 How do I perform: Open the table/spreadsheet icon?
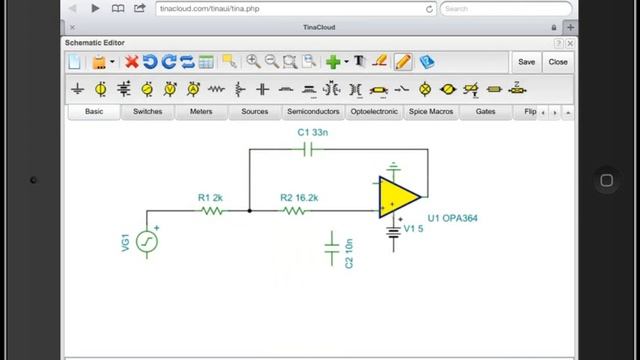[206, 62]
